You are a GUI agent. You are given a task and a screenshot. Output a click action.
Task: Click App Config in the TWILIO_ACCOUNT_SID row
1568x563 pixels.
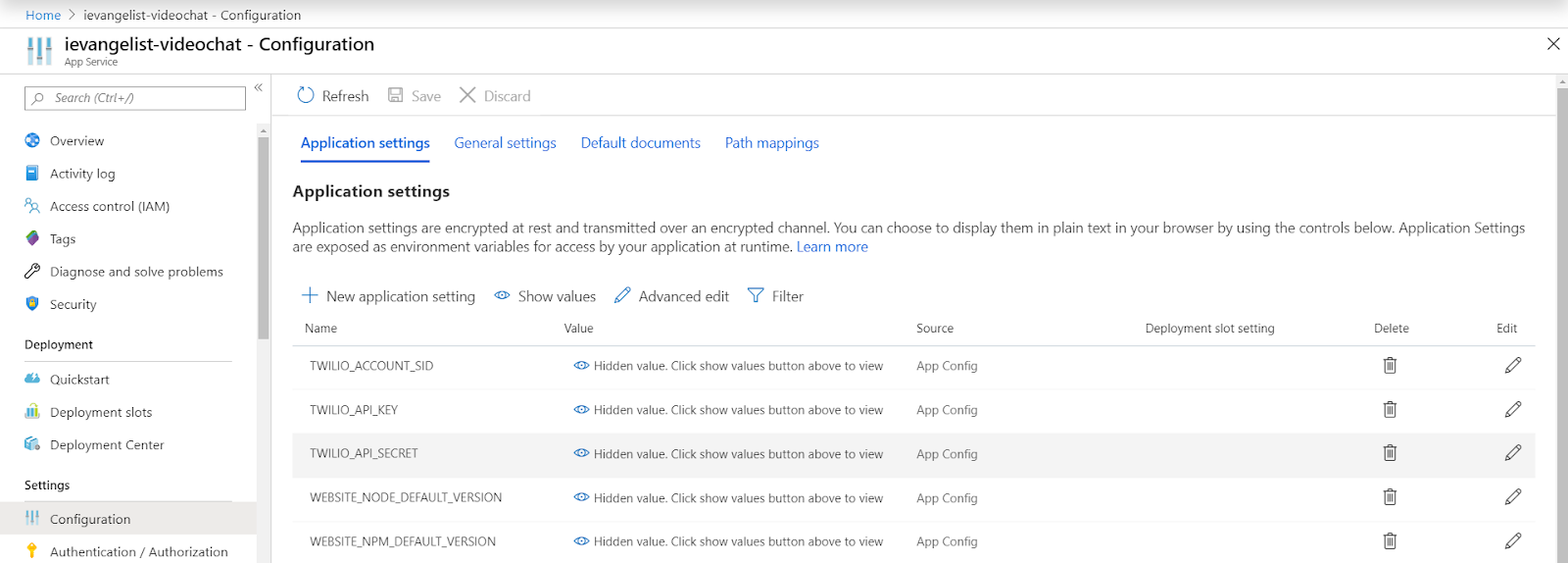click(x=947, y=366)
